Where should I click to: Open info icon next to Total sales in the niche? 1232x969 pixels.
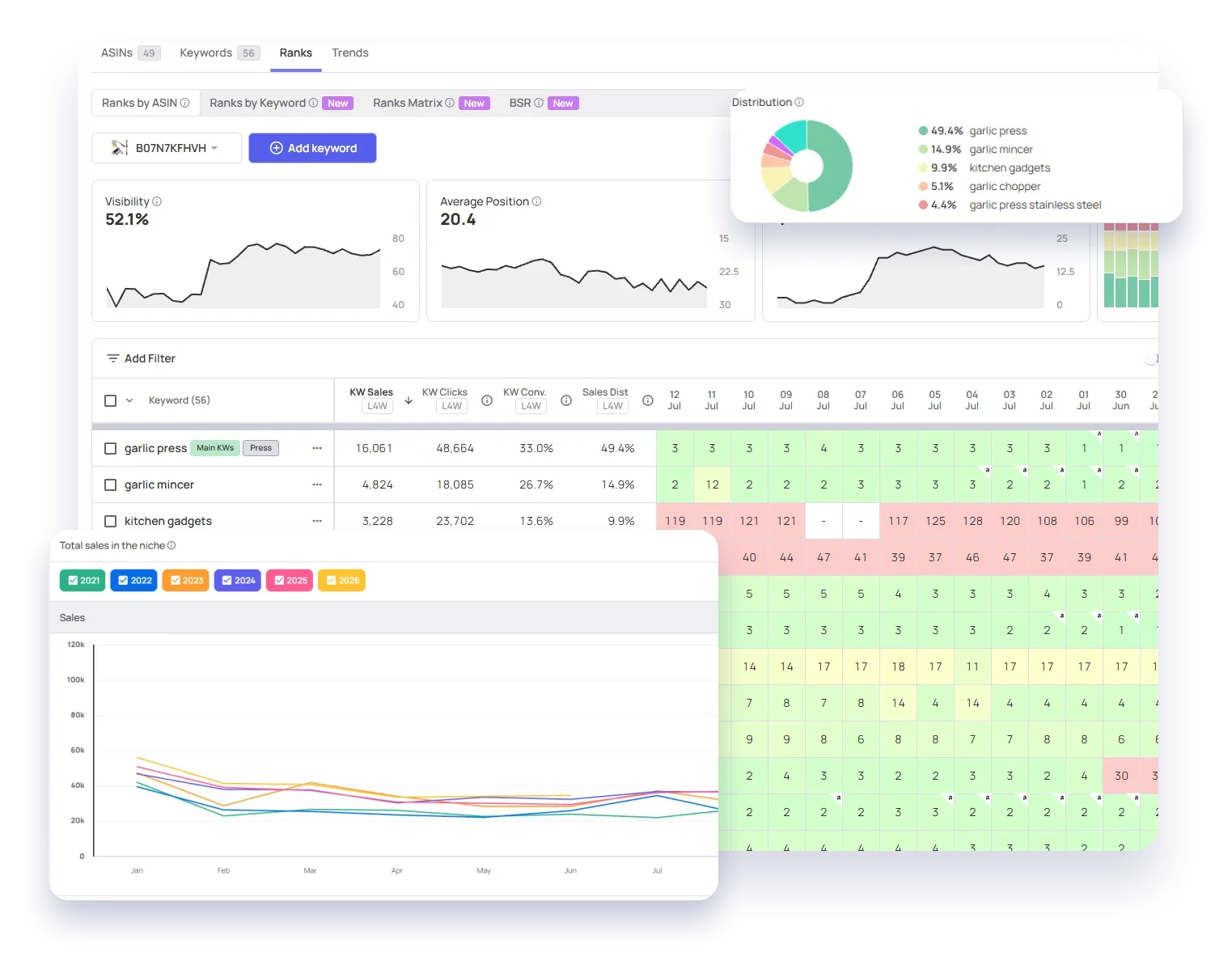click(x=171, y=546)
